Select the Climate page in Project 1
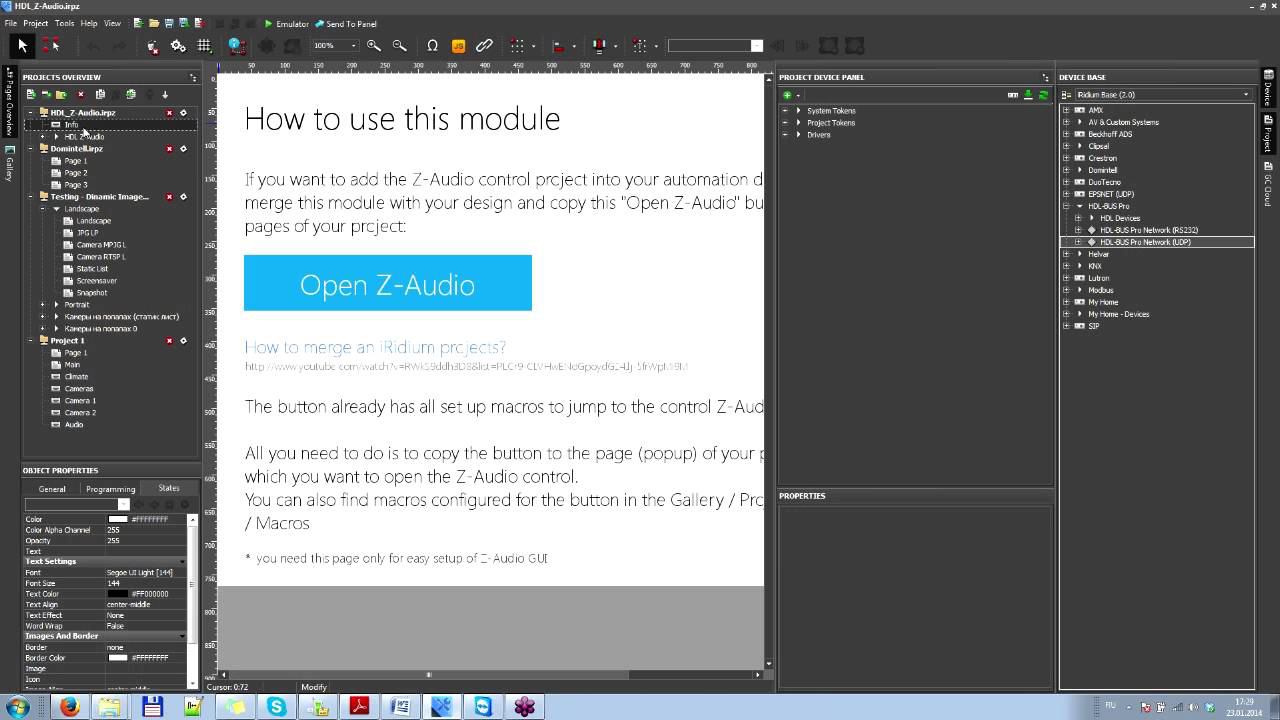The image size is (1280, 720). 76,377
